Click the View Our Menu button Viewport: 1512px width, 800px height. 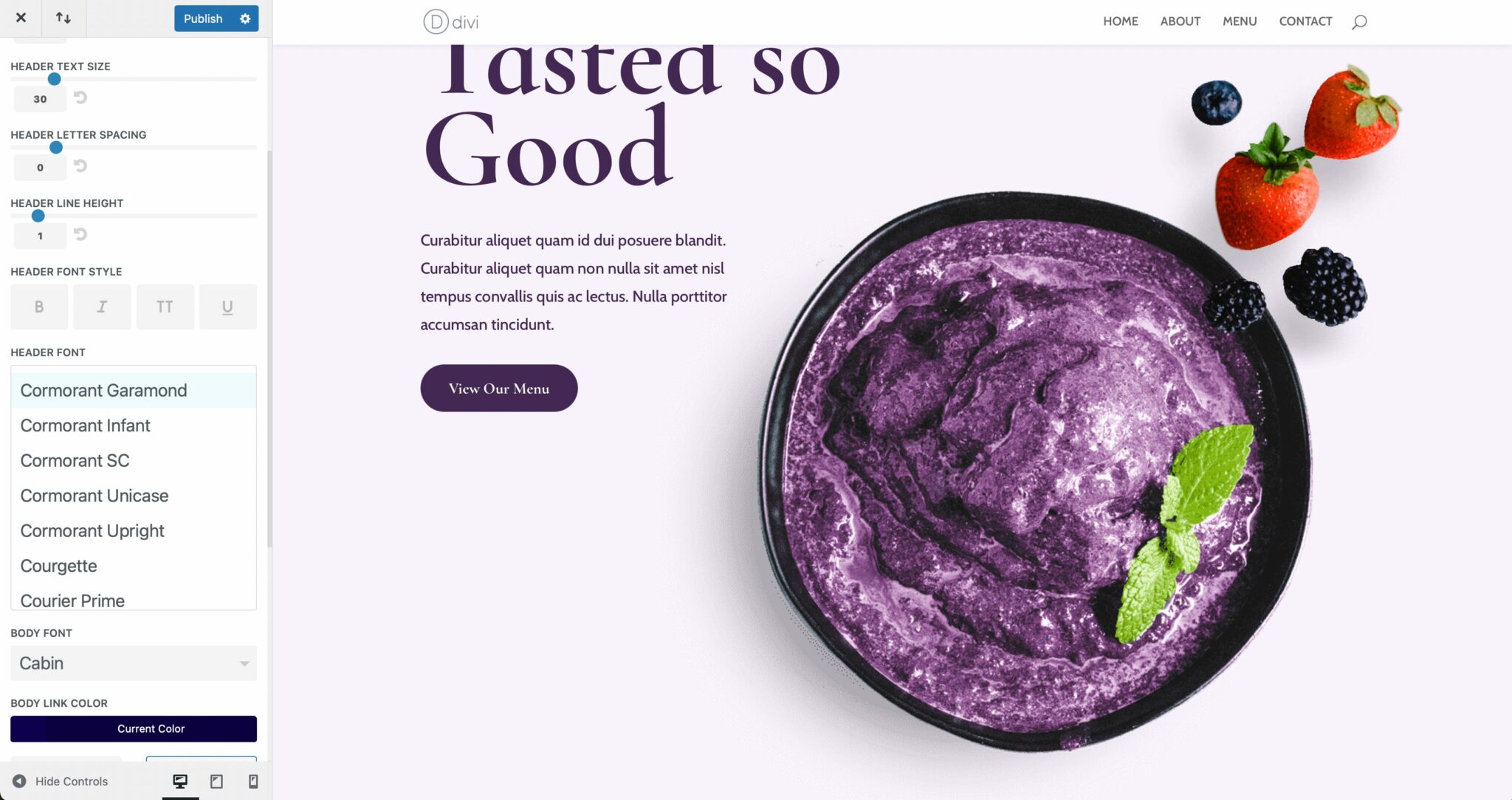[x=498, y=388]
